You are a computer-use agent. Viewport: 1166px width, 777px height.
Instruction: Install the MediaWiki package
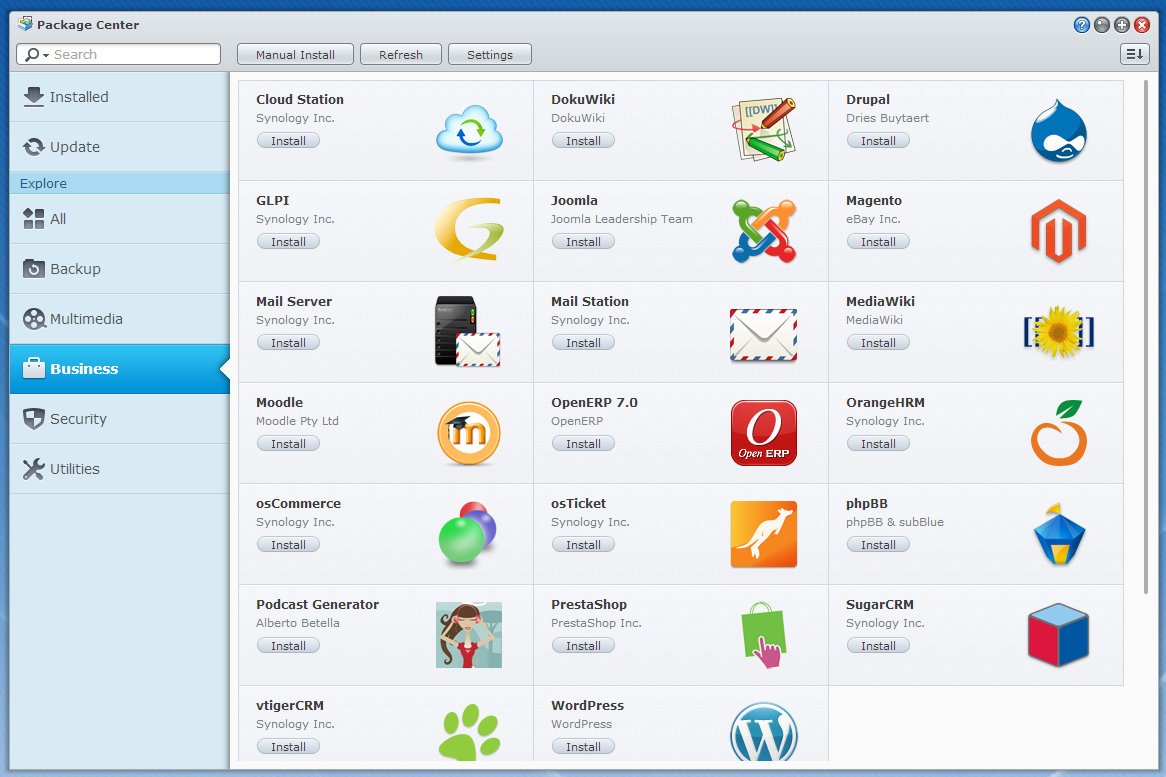[x=878, y=343]
